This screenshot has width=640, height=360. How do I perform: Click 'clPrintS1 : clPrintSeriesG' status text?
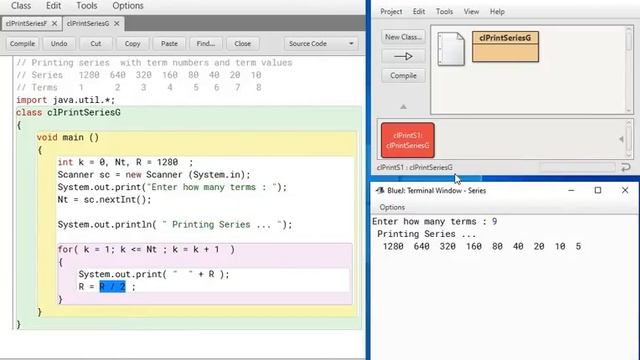click(x=414, y=167)
